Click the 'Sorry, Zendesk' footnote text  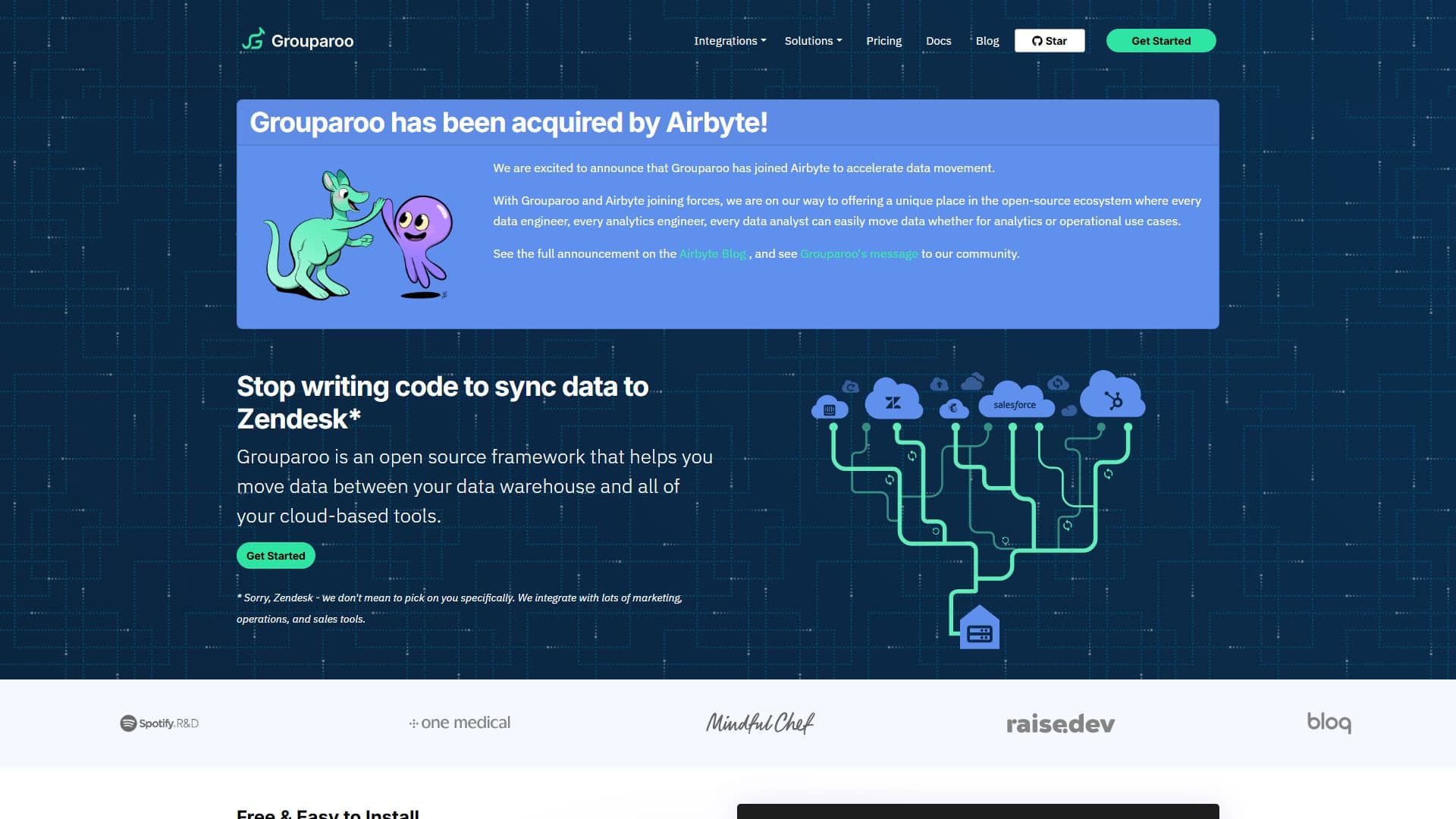click(x=460, y=608)
